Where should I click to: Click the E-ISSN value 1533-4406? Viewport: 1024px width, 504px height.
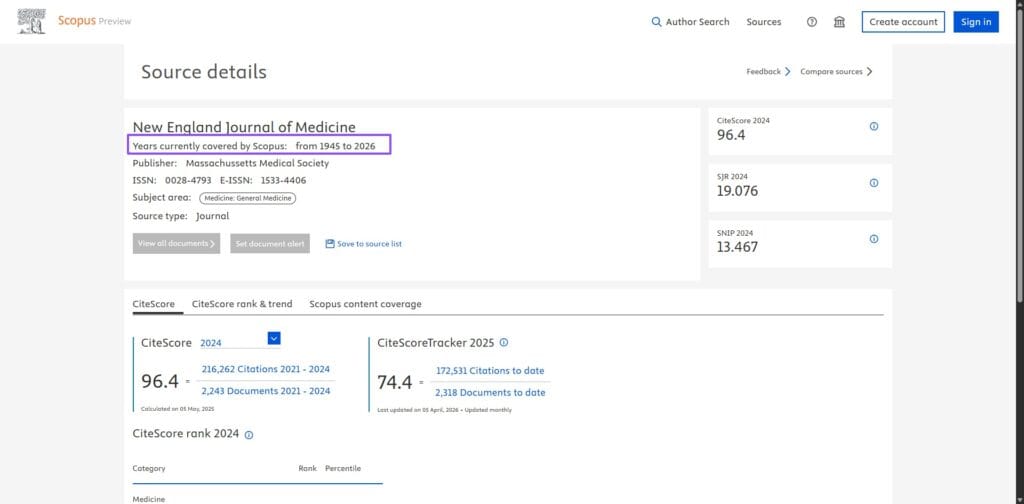pyautogui.click(x=283, y=180)
